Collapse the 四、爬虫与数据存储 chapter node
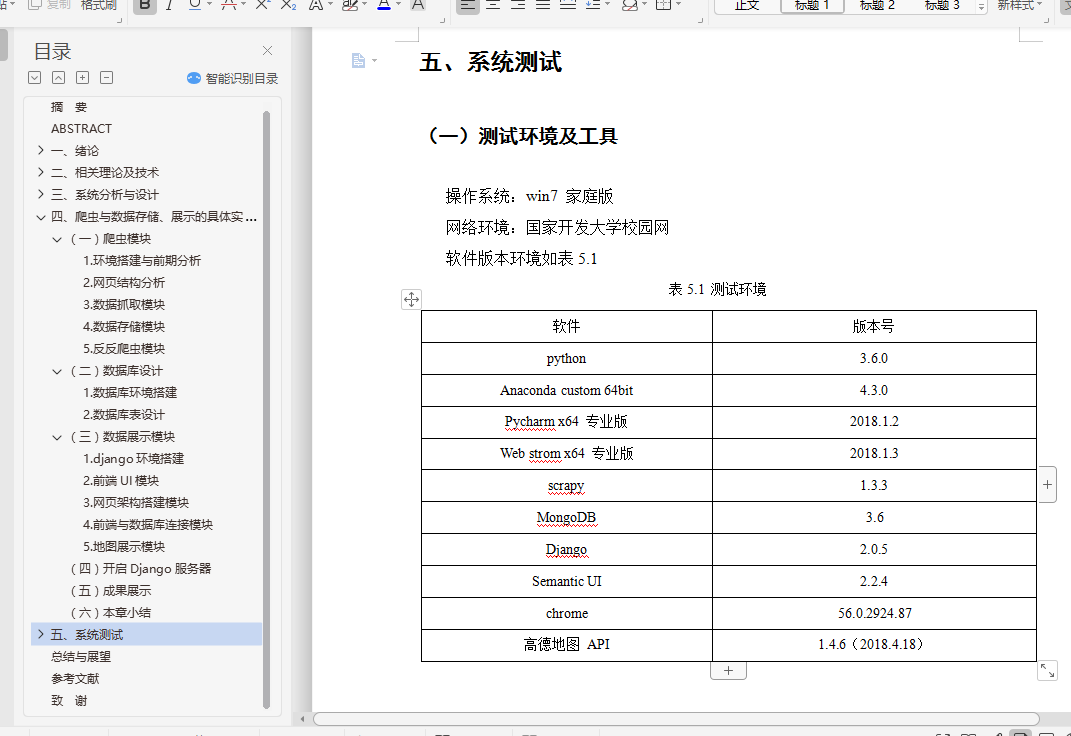The width and height of the screenshot is (1071, 736). 40,217
